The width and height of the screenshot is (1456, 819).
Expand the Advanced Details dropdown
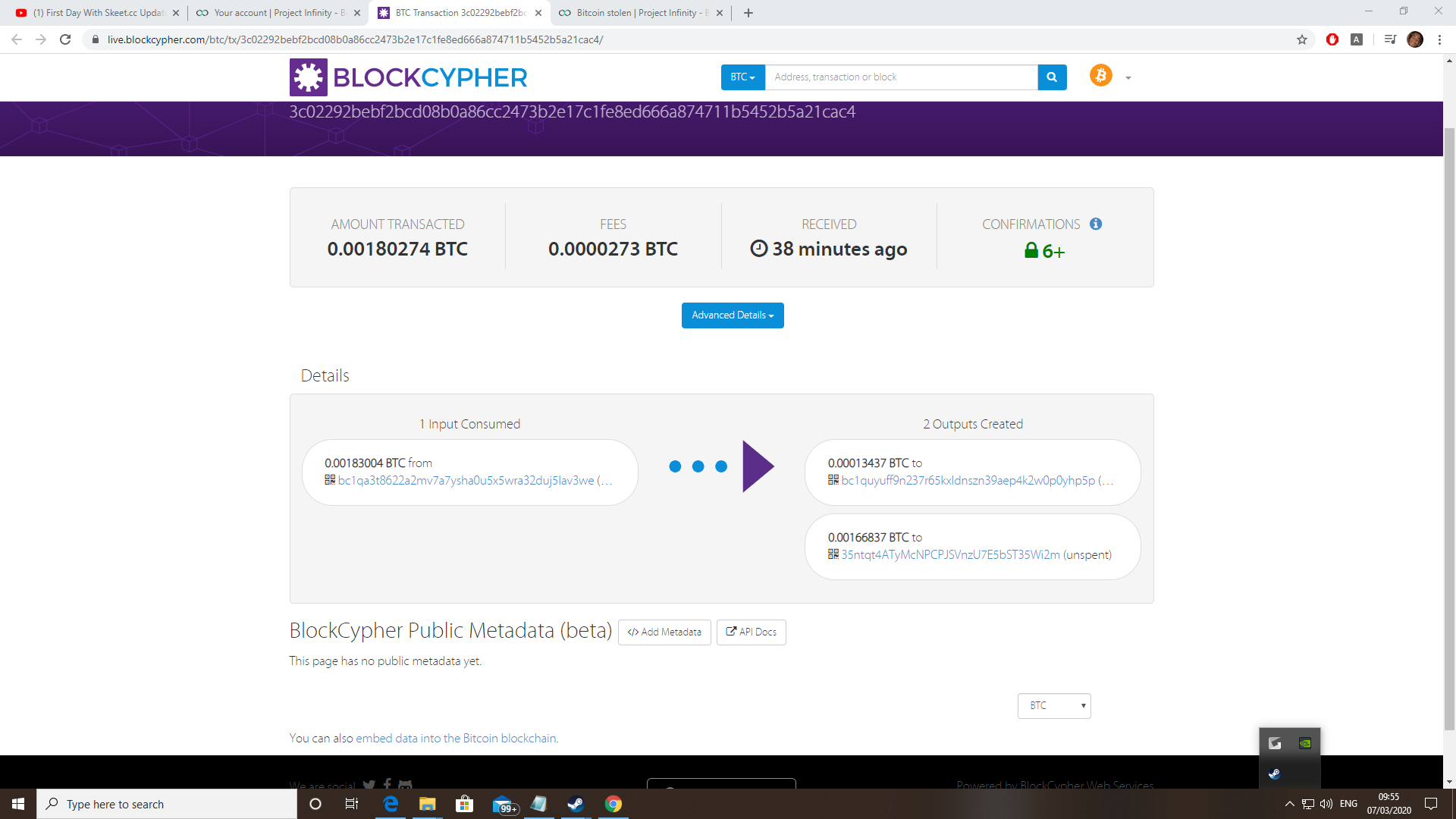[732, 315]
